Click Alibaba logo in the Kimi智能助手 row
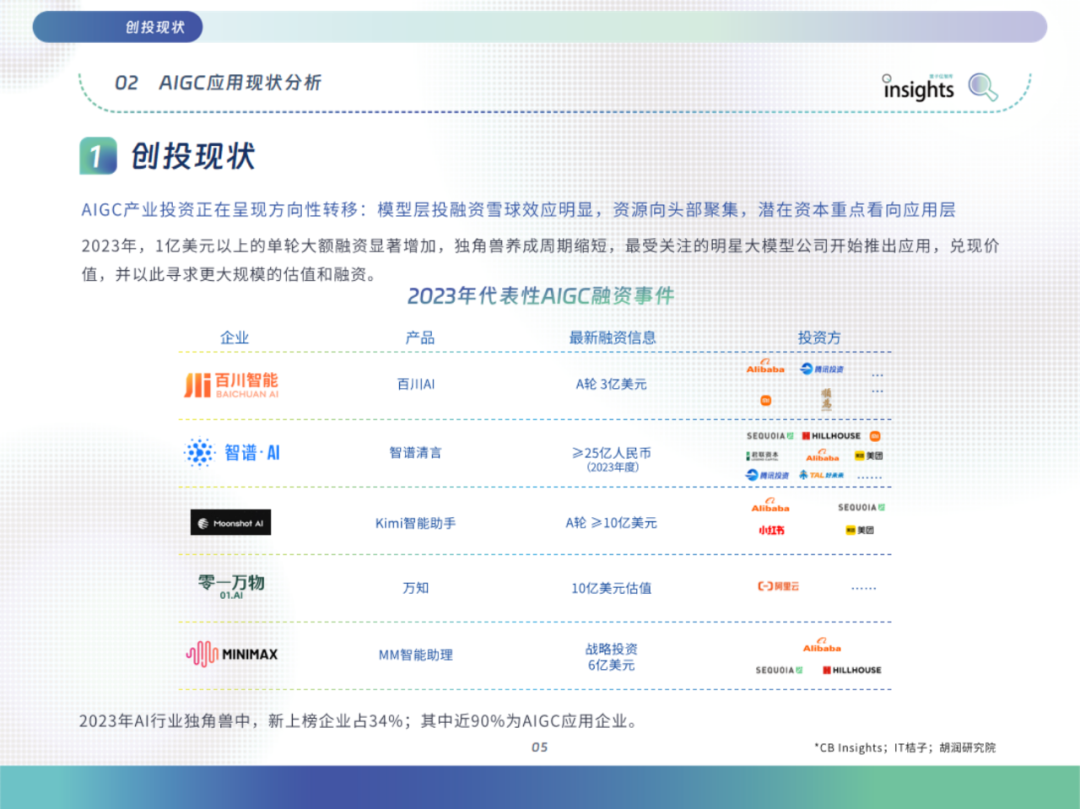Viewport: 1080px width, 809px height. pos(770,505)
